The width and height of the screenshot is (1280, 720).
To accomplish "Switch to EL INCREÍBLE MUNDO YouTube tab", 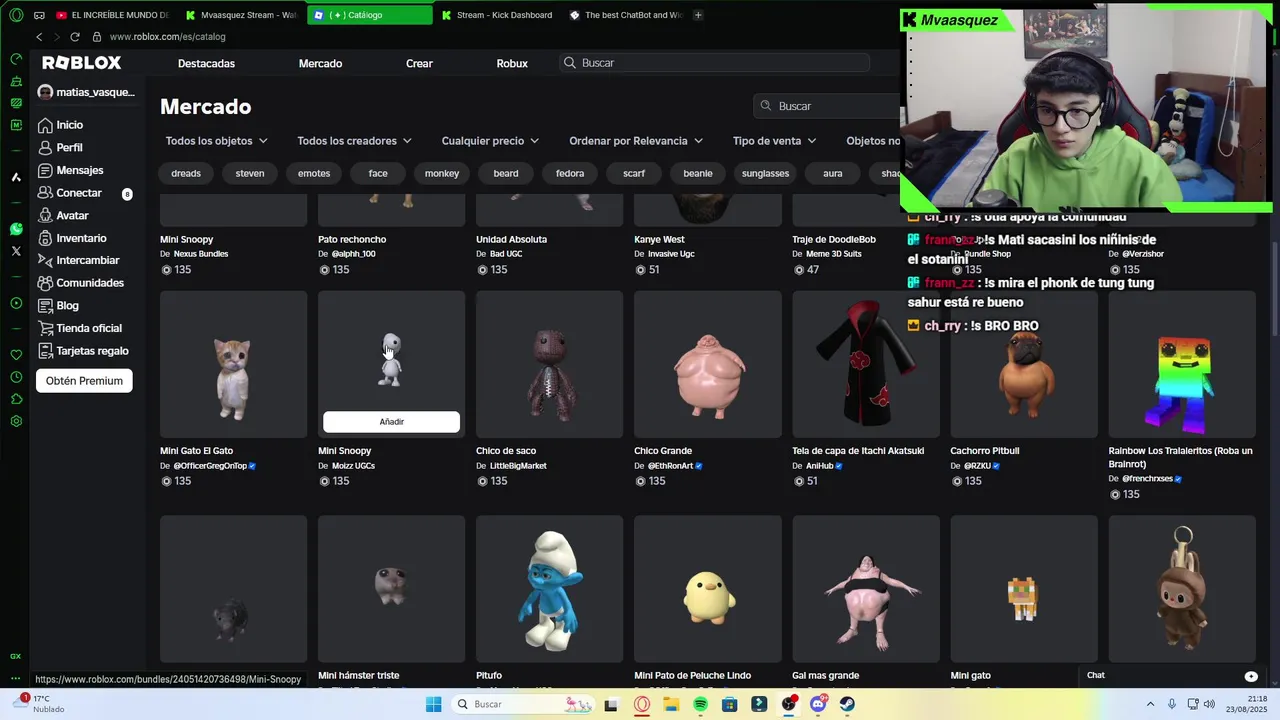I will [x=113, y=15].
